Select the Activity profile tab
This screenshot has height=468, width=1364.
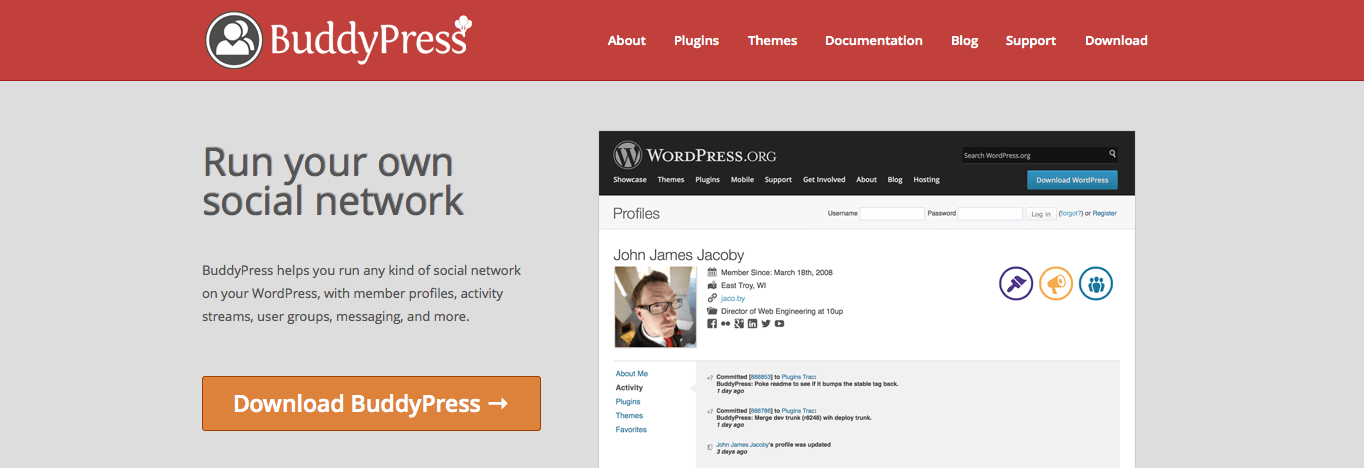coord(630,387)
